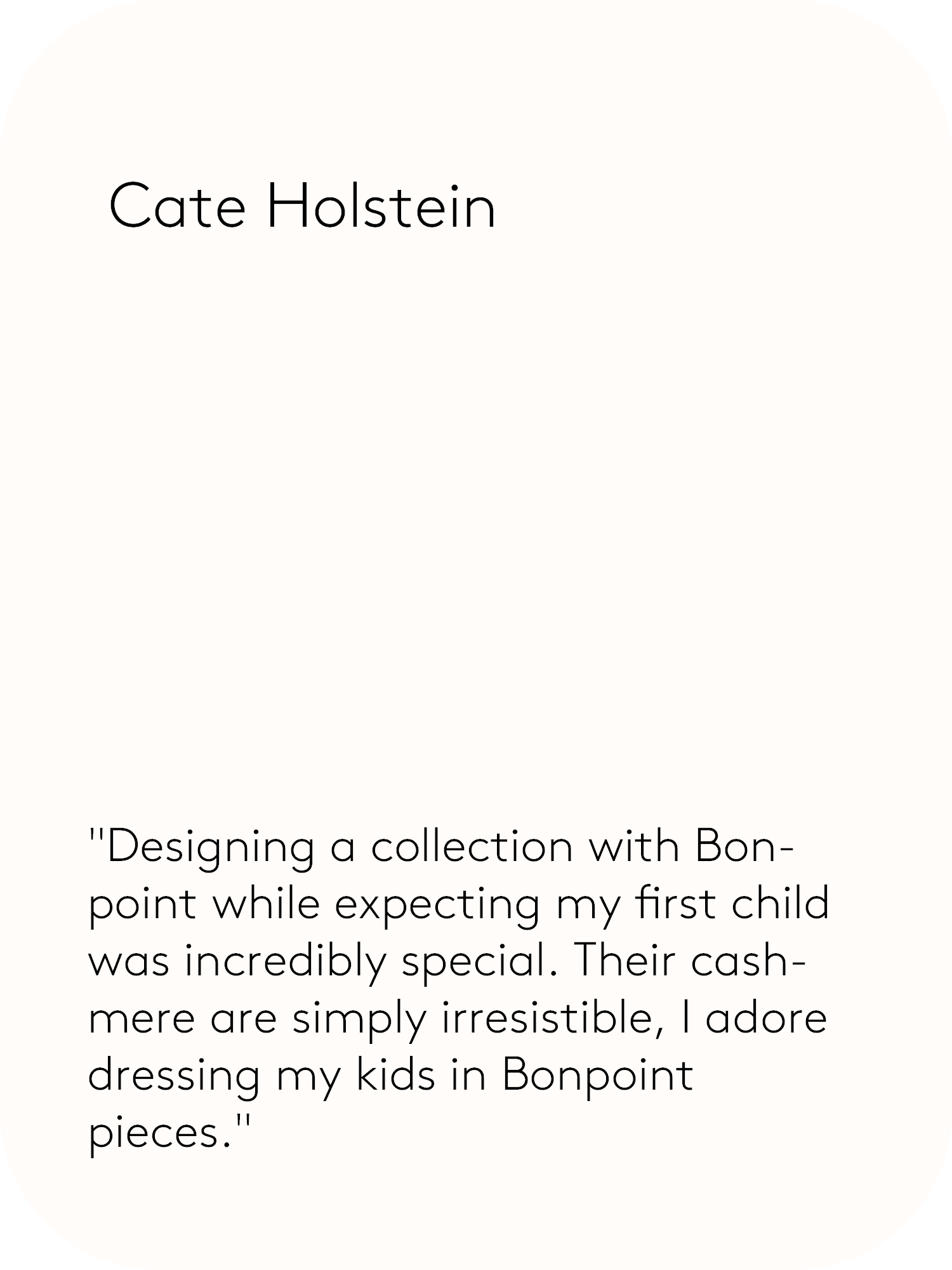Click the Cate Holstein name heading
Viewport: 952px width, 1270px height.
coord(302,205)
